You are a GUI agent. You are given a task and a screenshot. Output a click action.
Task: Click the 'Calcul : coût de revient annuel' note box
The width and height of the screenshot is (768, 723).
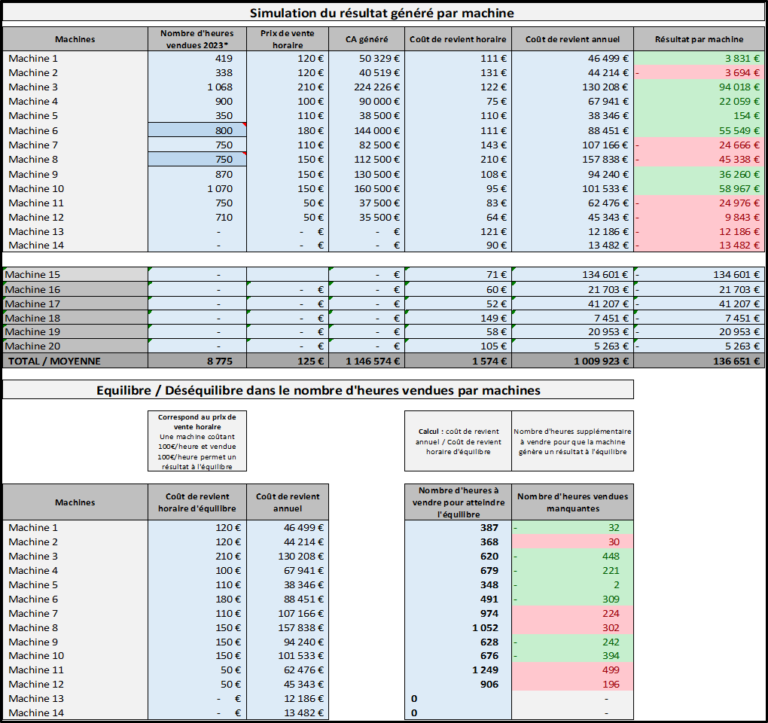(x=458, y=441)
